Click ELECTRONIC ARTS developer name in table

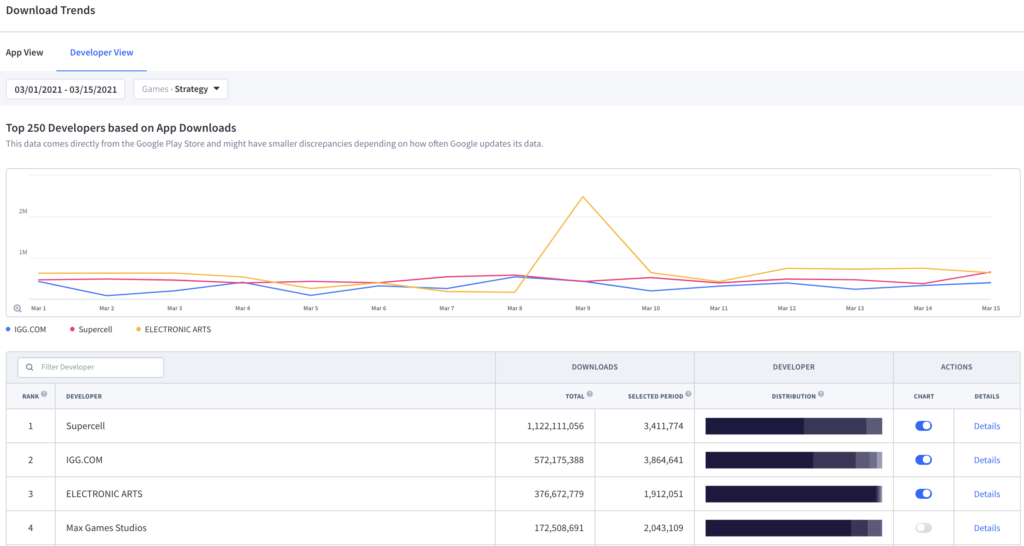(x=104, y=494)
